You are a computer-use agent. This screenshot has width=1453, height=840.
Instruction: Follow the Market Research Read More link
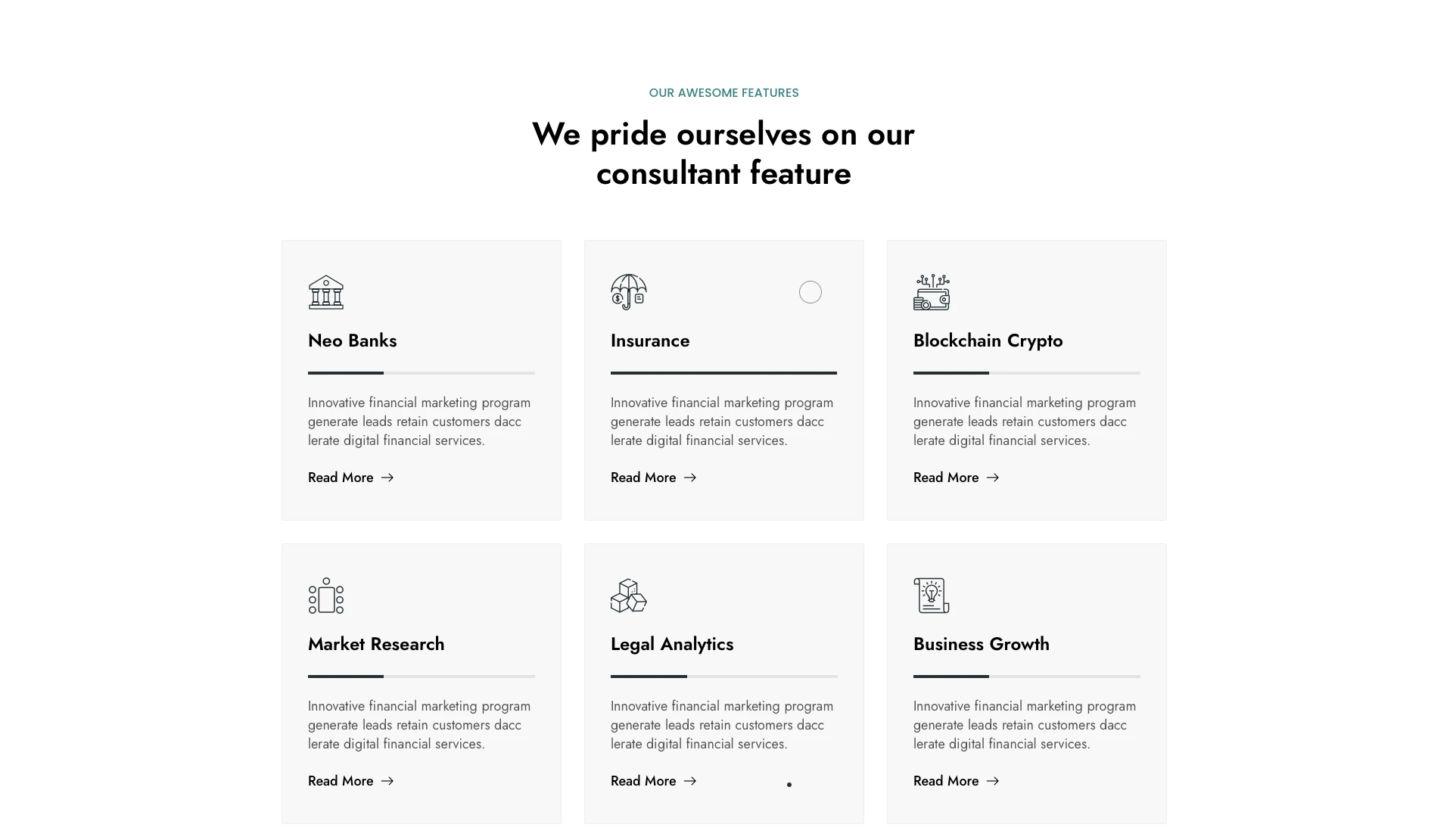point(341,781)
